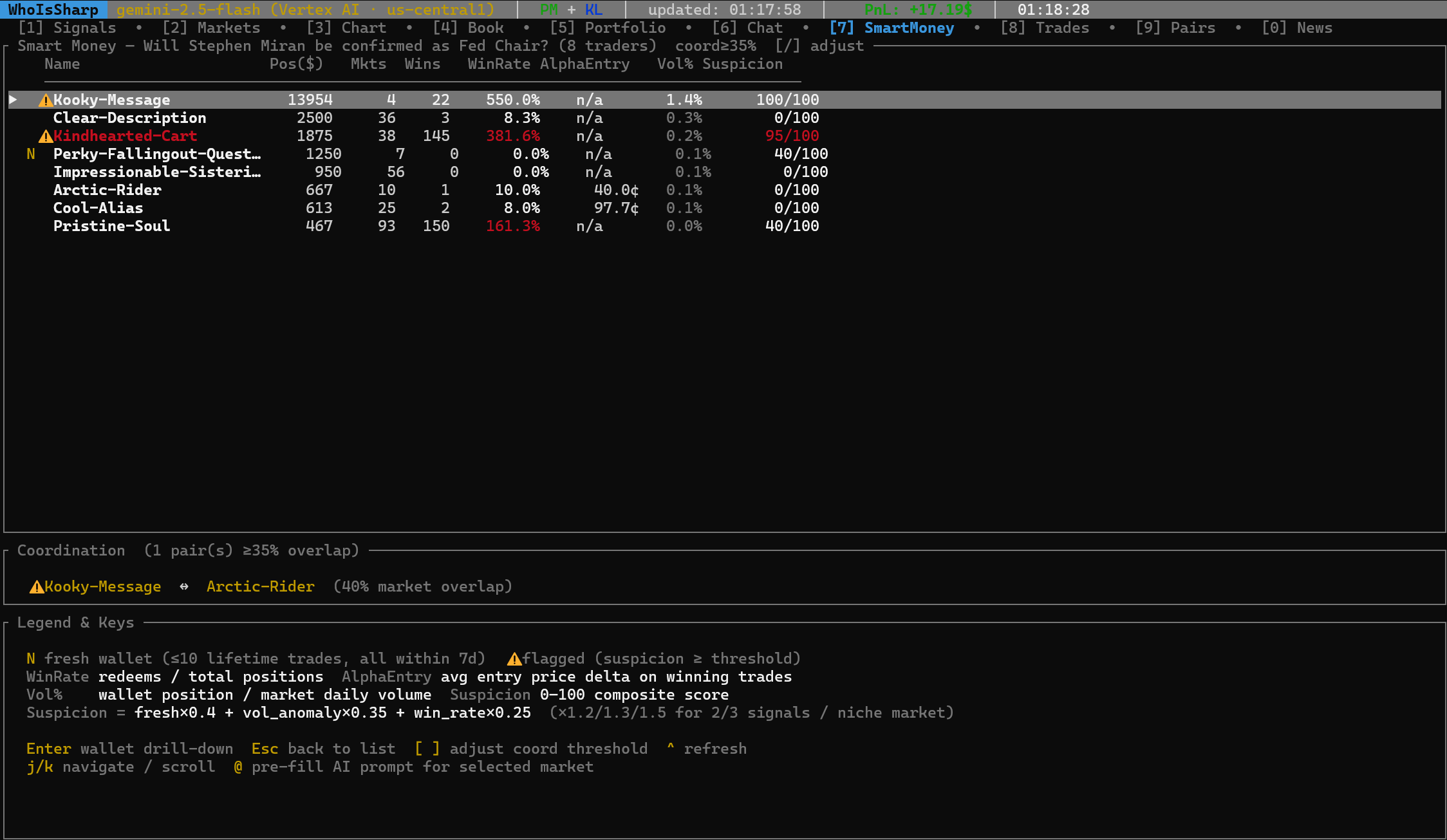
Task: Click the N fresh-wallet marker by Perky-Fallingout
Action: click(31, 154)
